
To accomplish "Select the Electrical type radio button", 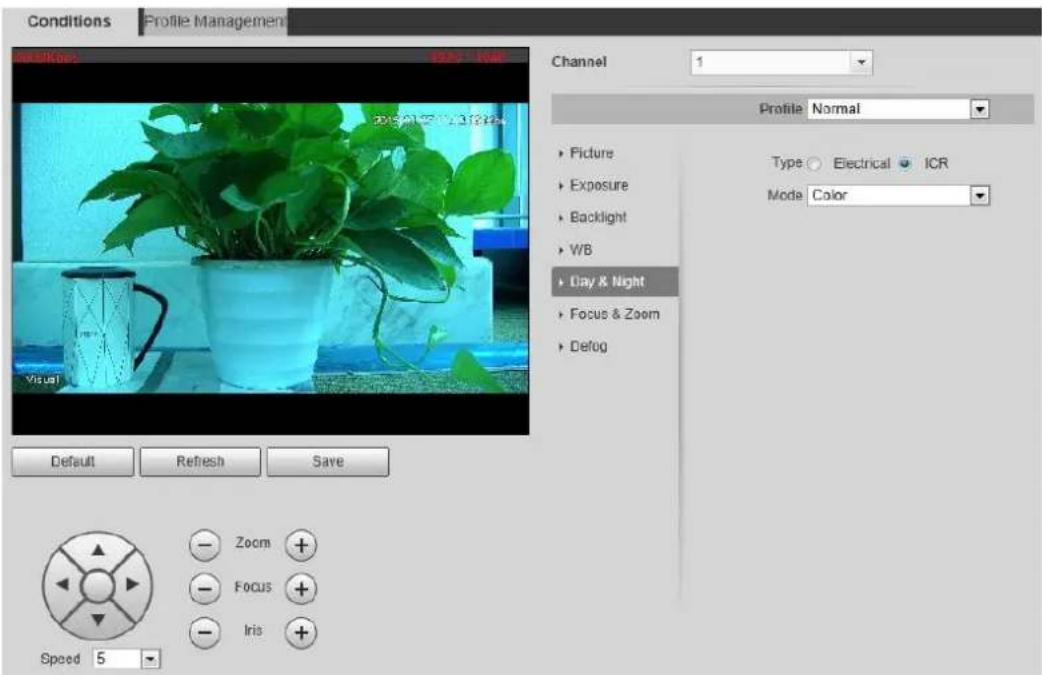I will click(815, 163).
